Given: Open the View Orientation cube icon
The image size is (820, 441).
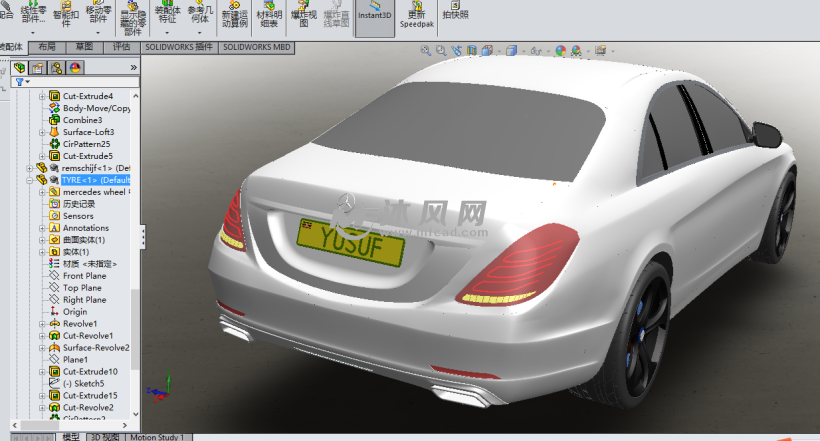Looking at the screenshot, I should (x=487, y=50).
